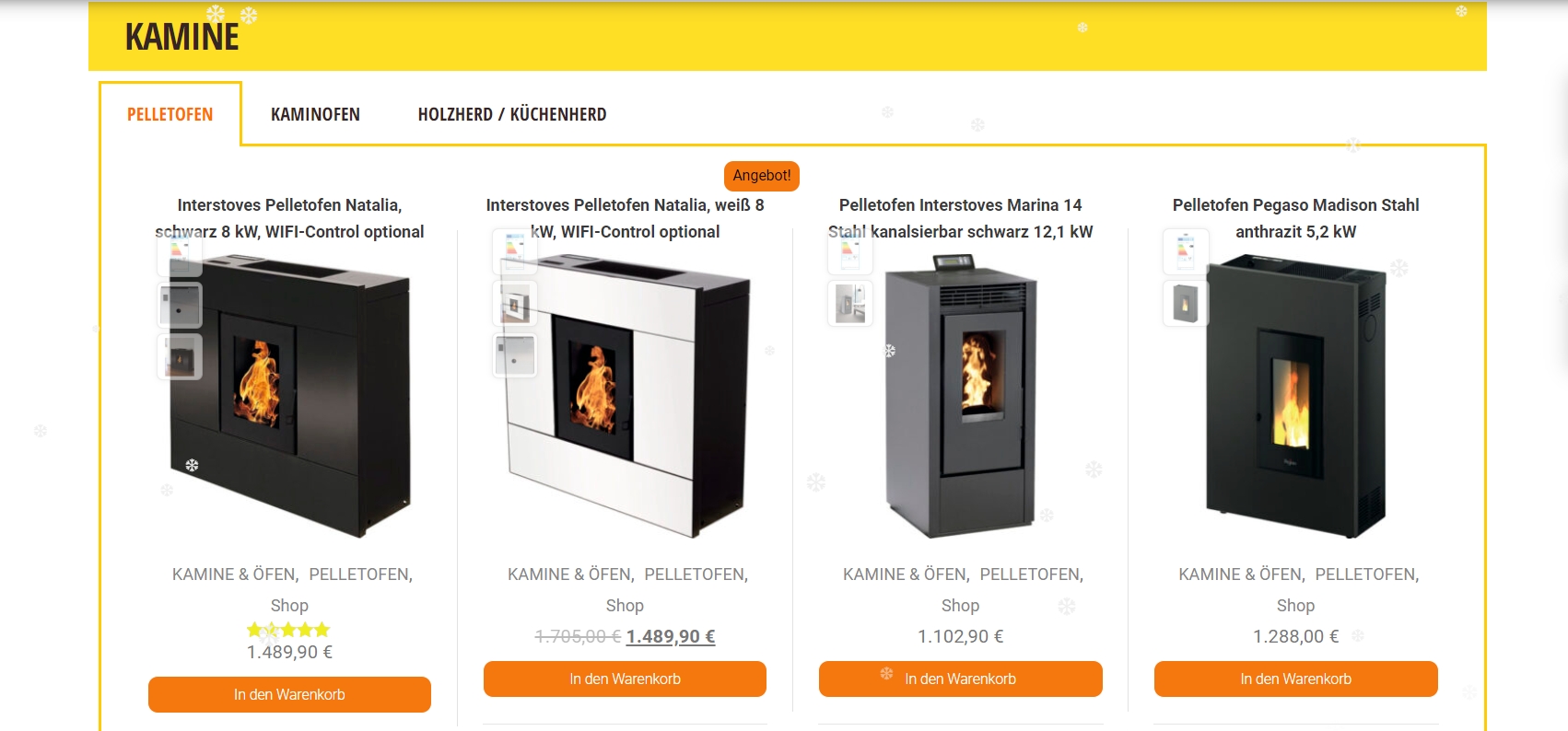Add Natalia weiß stove to Warenkorb
This screenshot has width=1568, height=731.
pos(625,679)
